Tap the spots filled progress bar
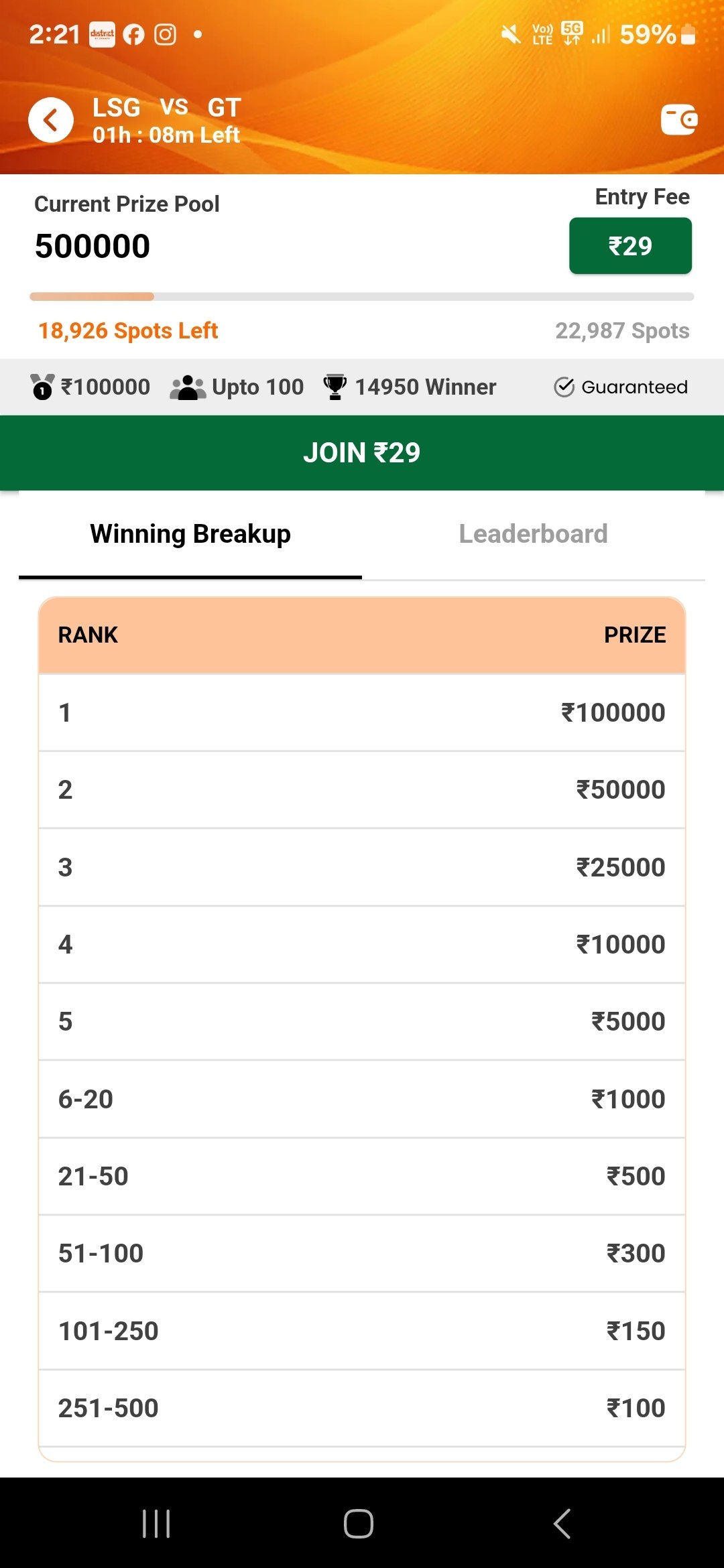 click(361, 296)
